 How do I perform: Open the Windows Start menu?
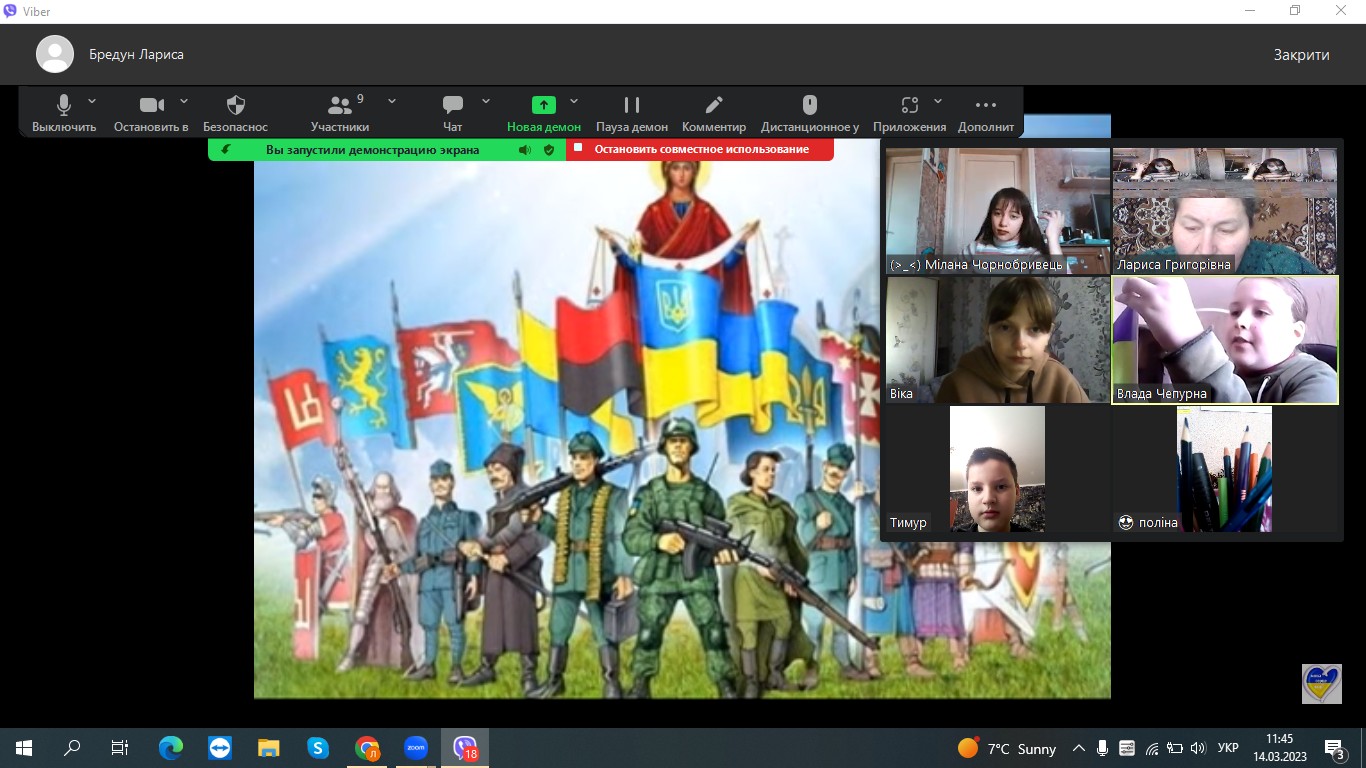click(24, 748)
